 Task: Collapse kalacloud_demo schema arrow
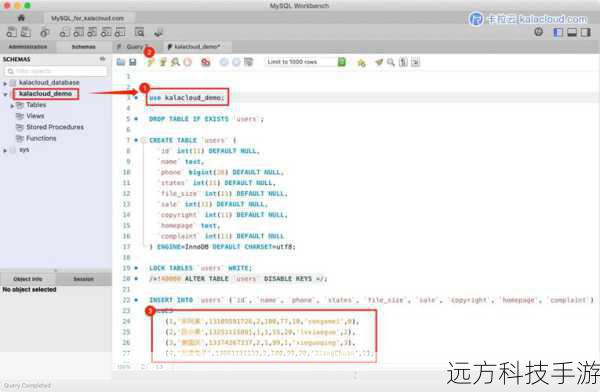(x=5, y=94)
